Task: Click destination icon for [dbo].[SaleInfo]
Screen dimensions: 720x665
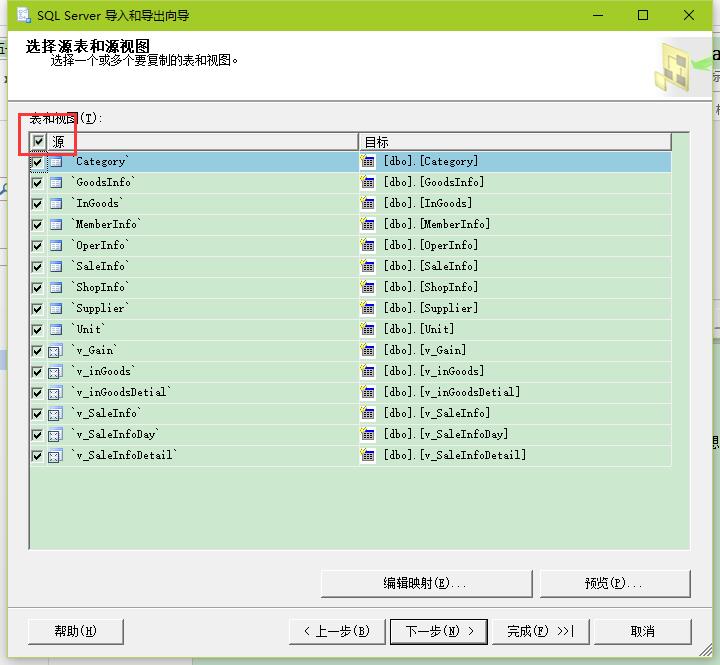Action: [367, 266]
